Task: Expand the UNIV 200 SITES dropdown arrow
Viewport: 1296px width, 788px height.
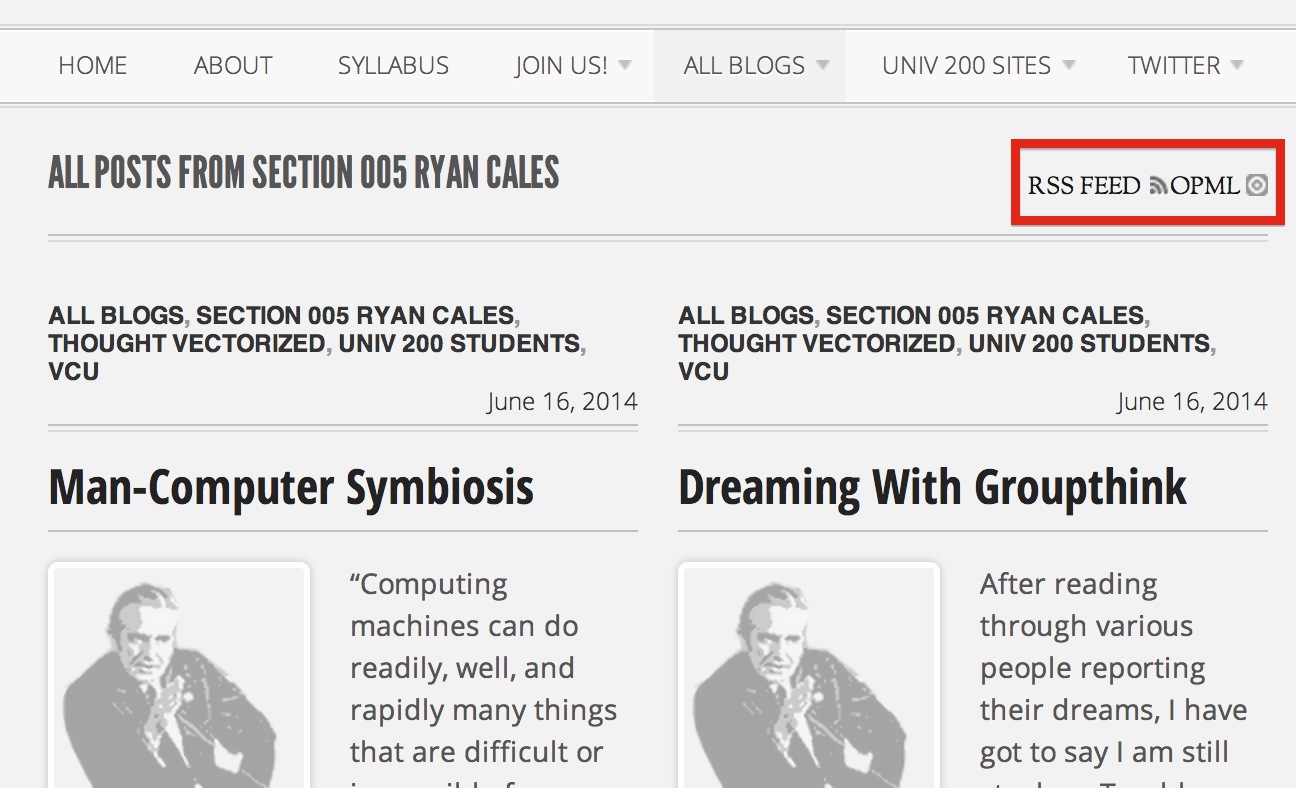Action: pos(1068,65)
